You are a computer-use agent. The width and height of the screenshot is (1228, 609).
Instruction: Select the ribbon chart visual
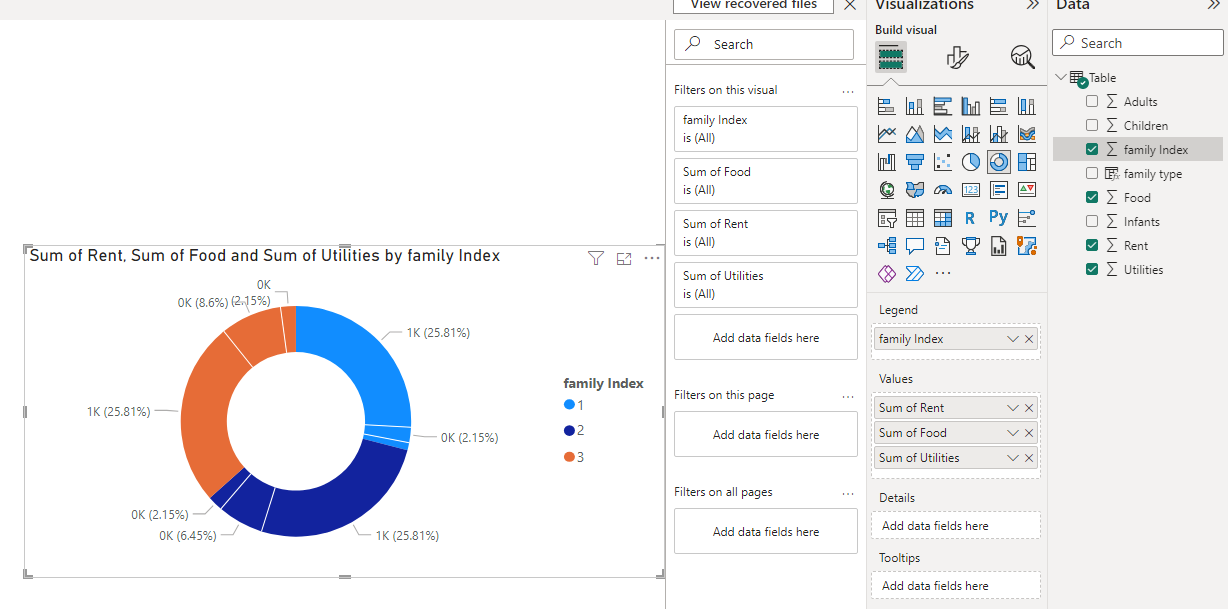[1027, 134]
